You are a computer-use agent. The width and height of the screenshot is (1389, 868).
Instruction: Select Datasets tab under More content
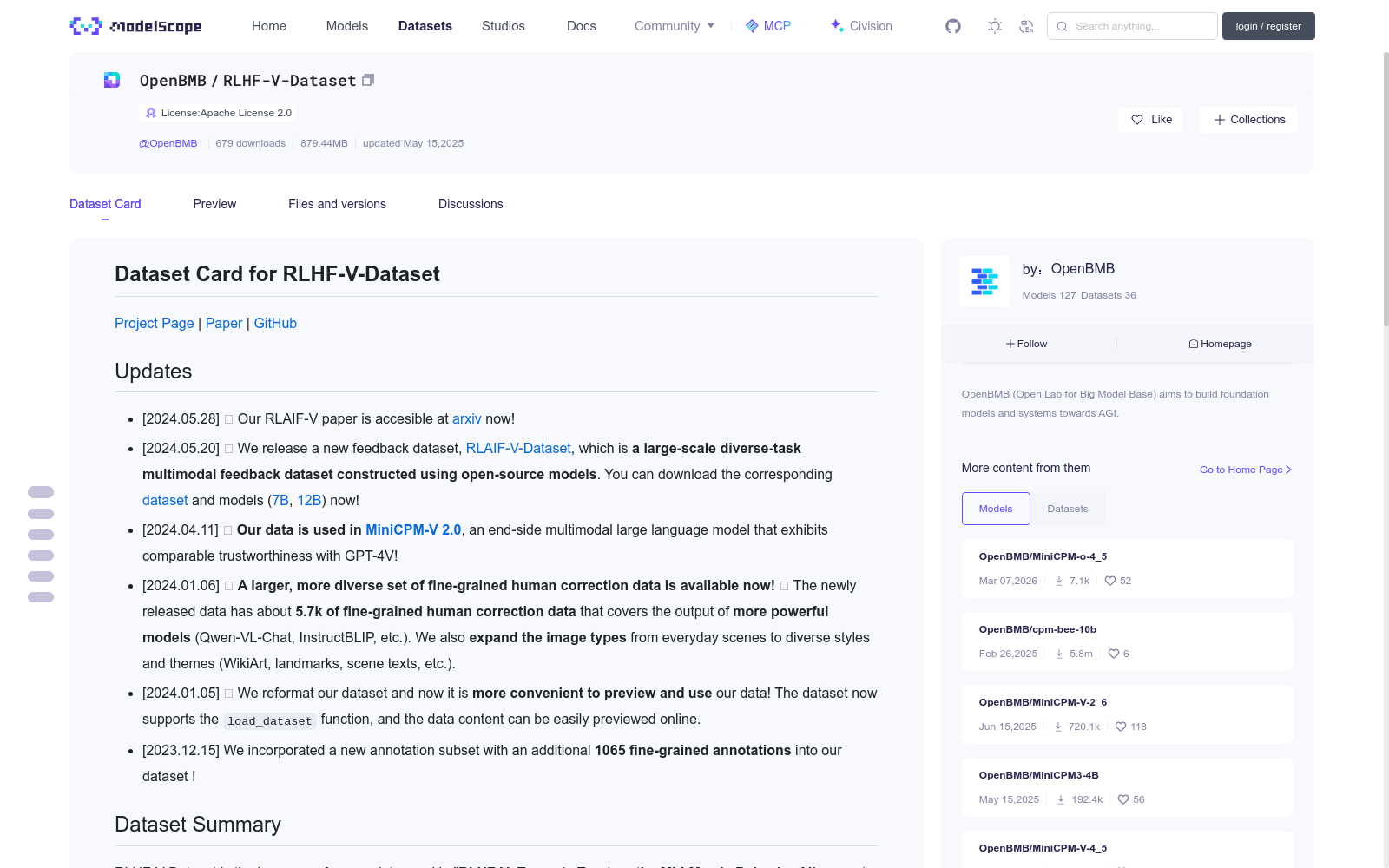(x=1068, y=509)
